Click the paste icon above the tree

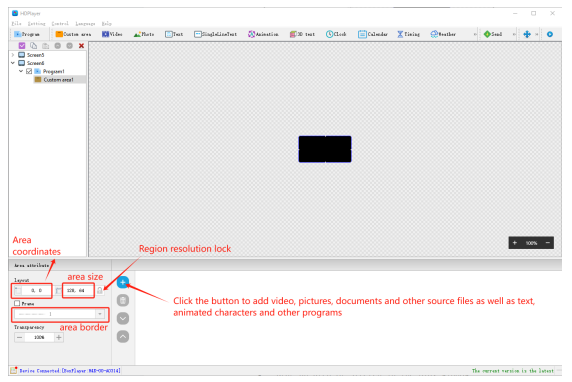coord(46,46)
